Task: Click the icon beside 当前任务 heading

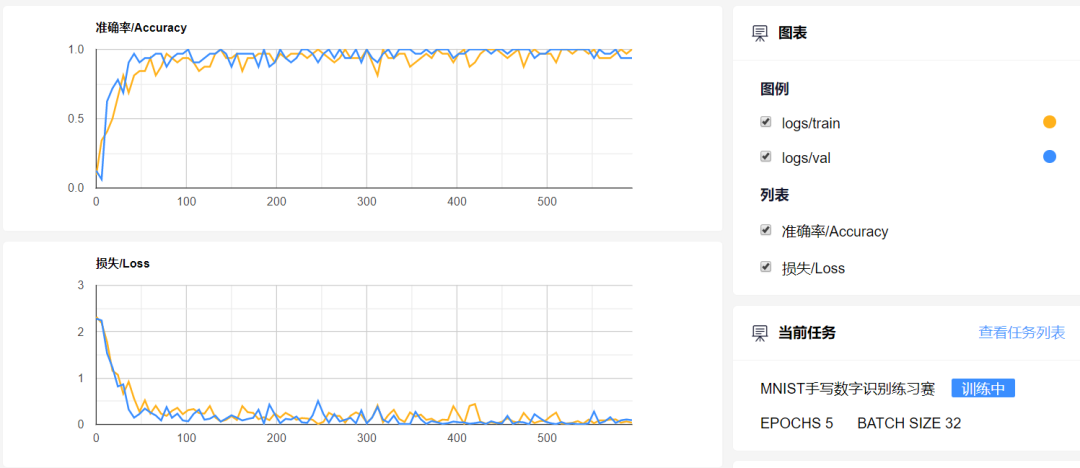Action: click(x=760, y=333)
